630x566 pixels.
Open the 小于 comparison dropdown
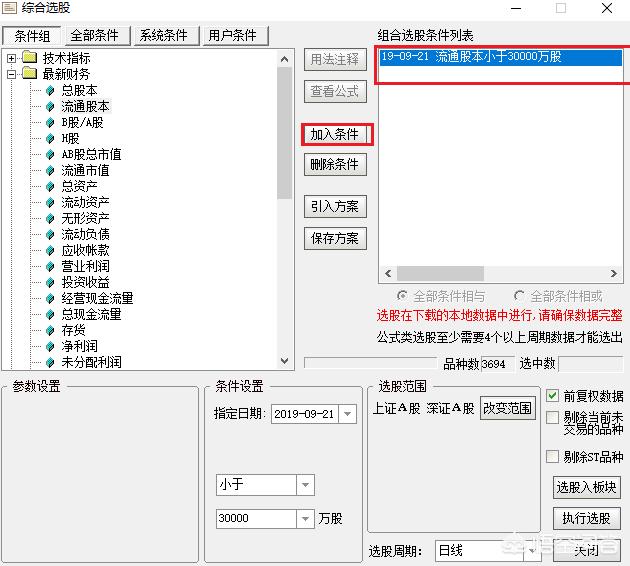(305, 485)
